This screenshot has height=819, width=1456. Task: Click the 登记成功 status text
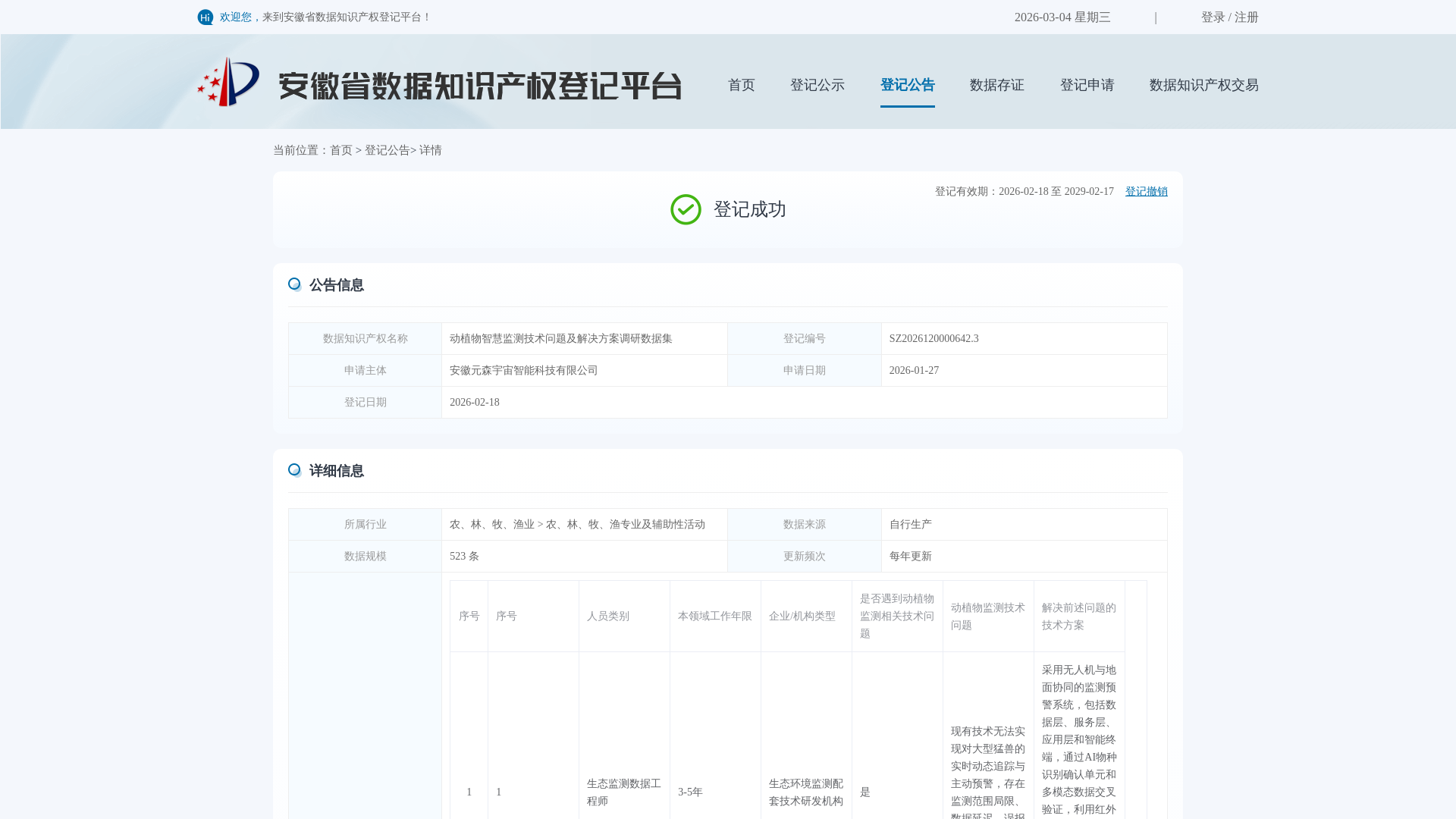click(750, 209)
